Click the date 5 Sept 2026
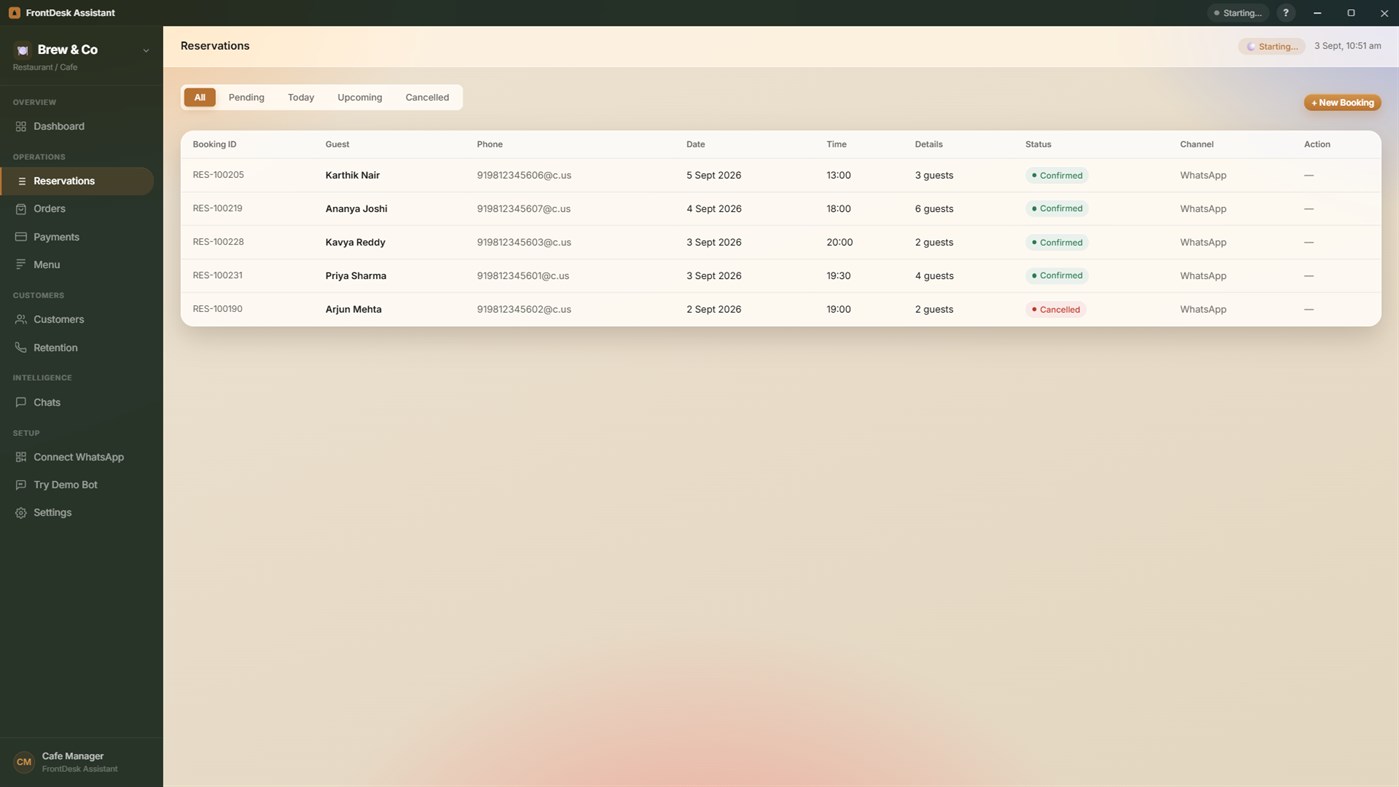The image size is (1399, 787). point(714,175)
